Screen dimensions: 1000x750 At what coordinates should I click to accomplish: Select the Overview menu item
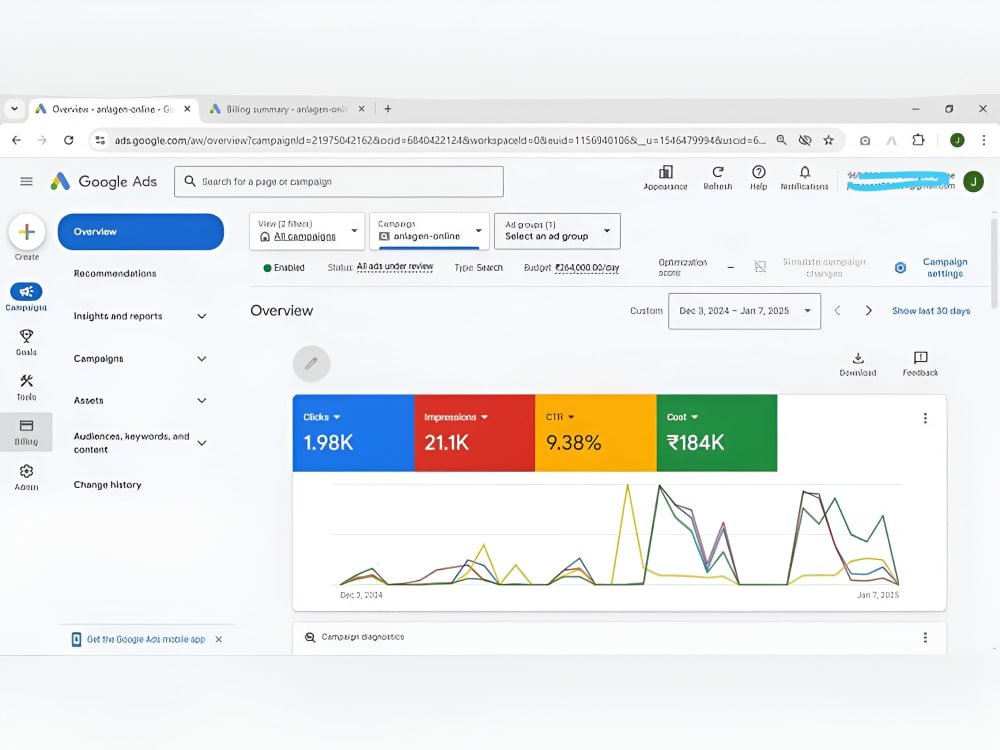click(x=141, y=232)
